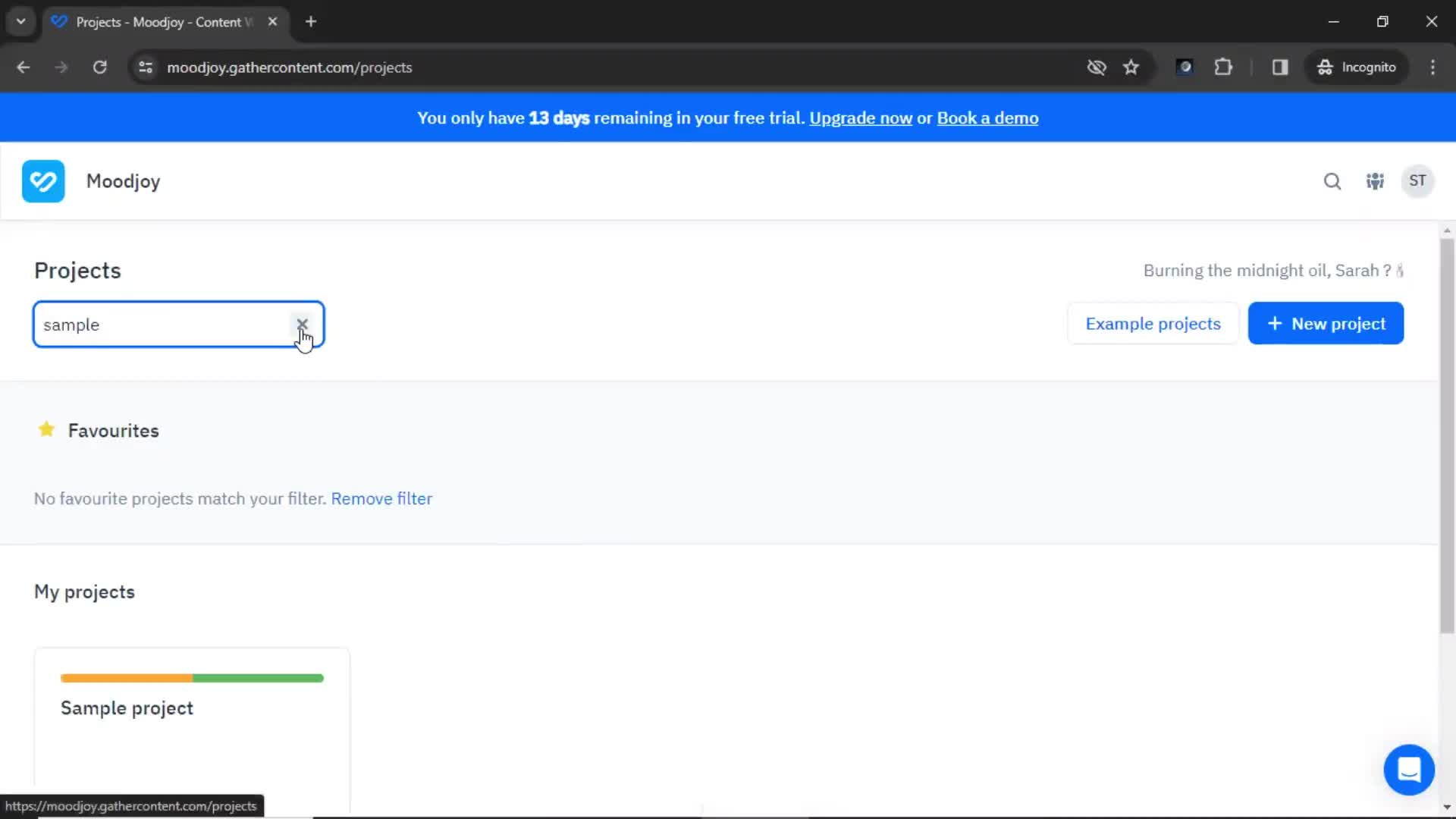
Task: Open the Chrome three-dot menu
Action: [x=1432, y=67]
